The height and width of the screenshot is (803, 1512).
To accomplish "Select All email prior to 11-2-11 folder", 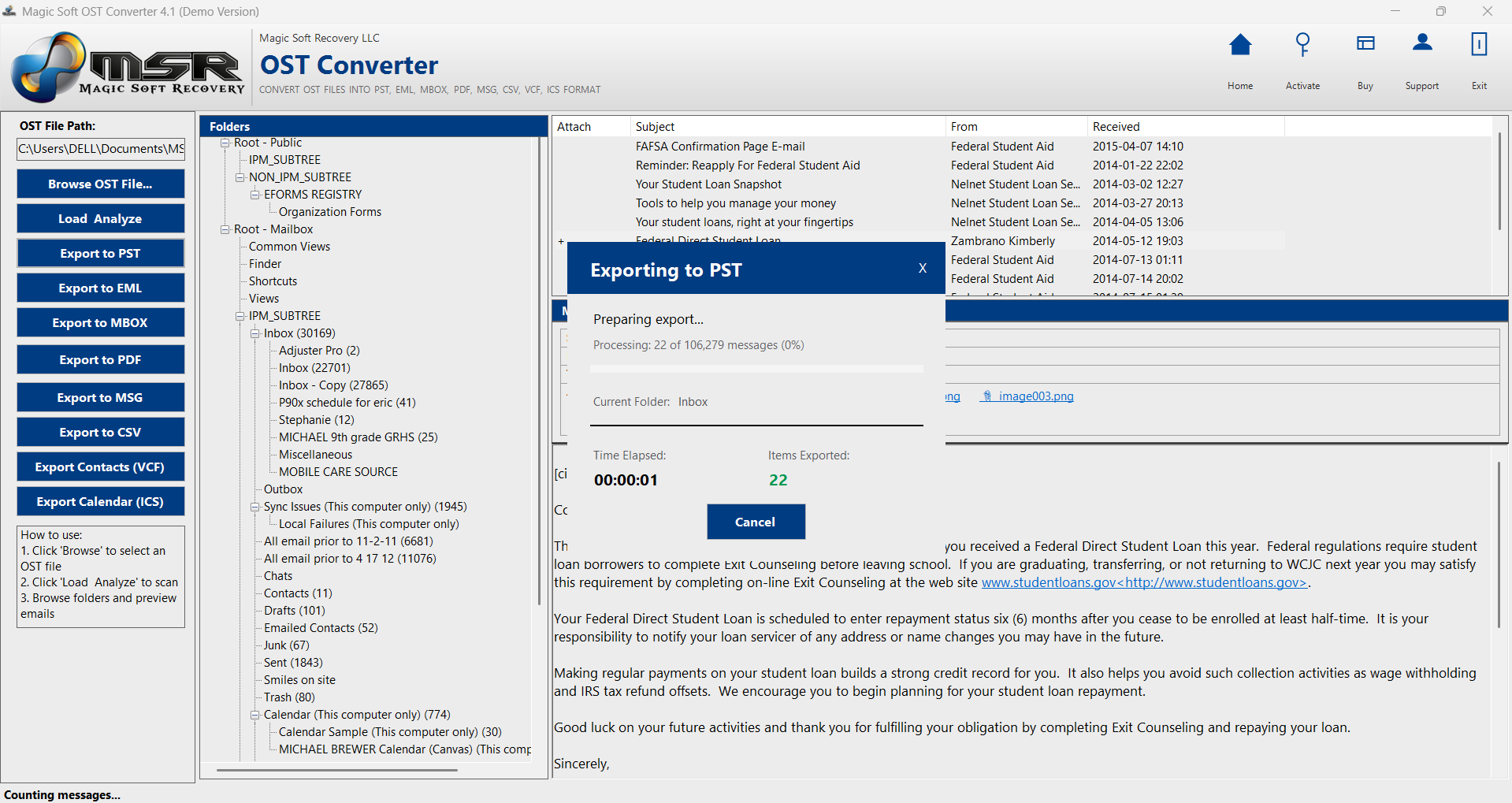I will [x=348, y=541].
